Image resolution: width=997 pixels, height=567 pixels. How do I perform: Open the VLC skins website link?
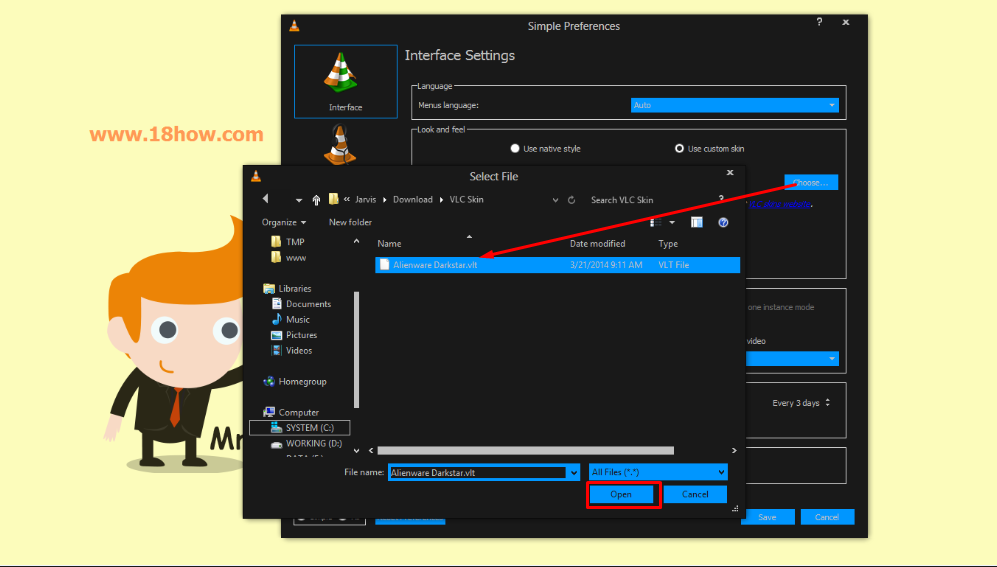pos(780,204)
